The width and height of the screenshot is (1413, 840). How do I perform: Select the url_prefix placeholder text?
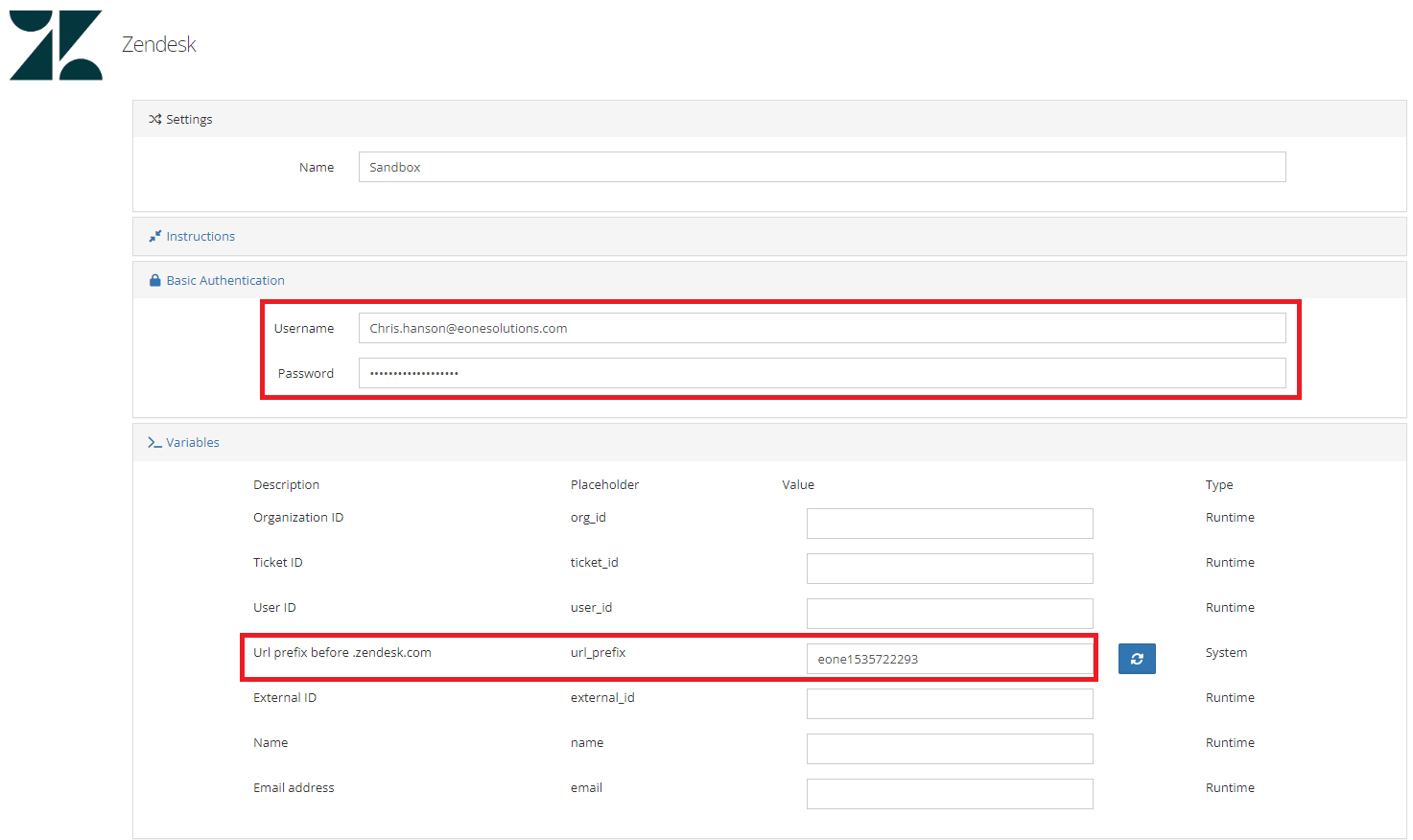point(598,653)
